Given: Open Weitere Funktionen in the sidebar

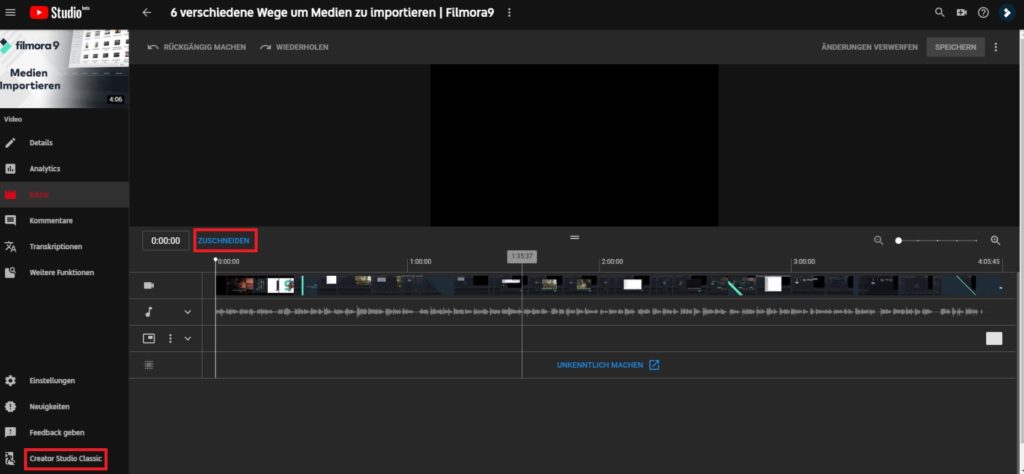Looking at the screenshot, I should (x=64, y=273).
